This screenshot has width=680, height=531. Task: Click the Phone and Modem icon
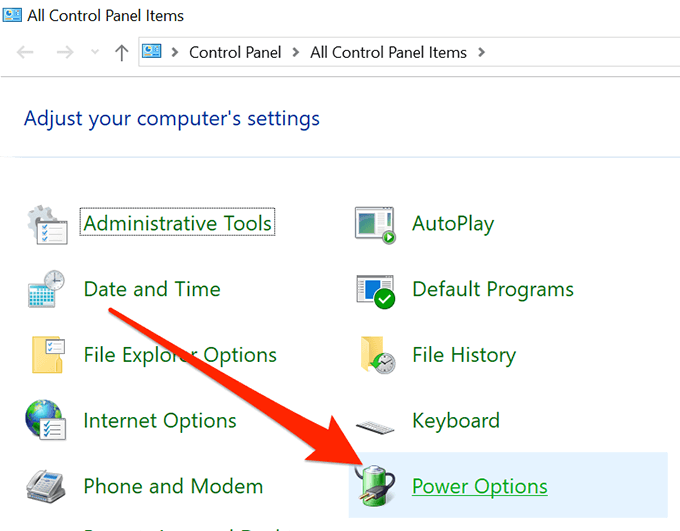click(x=47, y=488)
